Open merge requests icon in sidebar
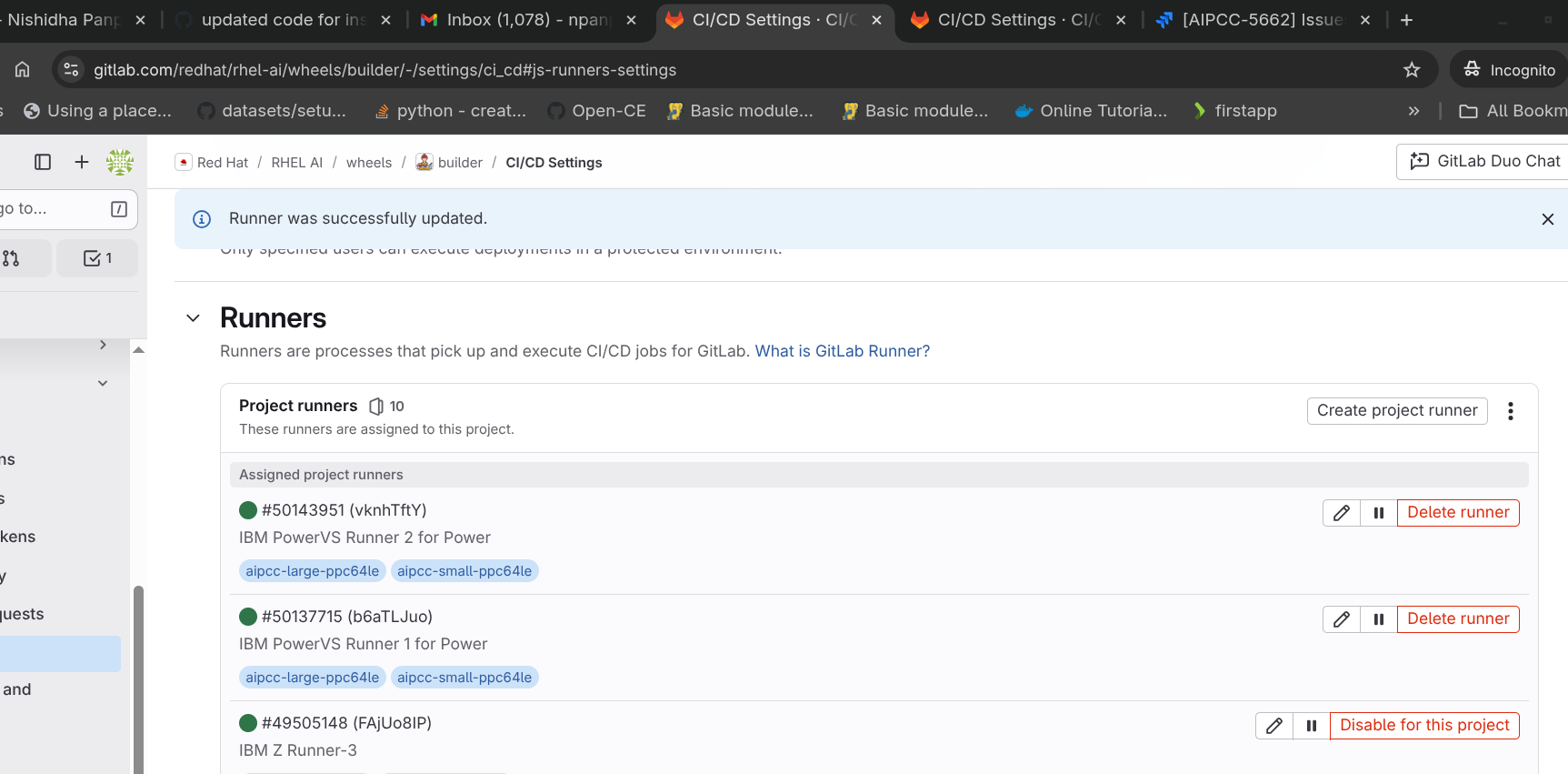This screenshot has height=774, width=1568. tap(13, 258)
